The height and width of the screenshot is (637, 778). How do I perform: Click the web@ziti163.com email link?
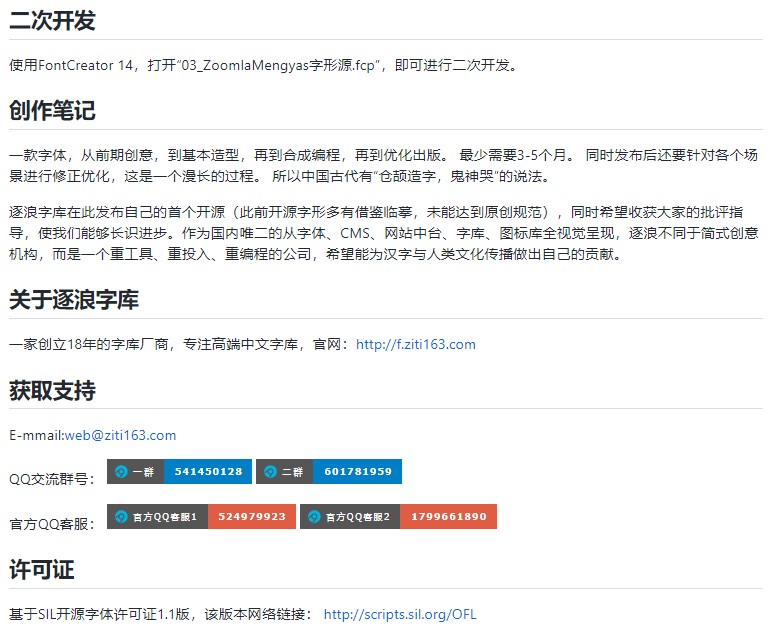pyautogui.click(x=120, y=435)
